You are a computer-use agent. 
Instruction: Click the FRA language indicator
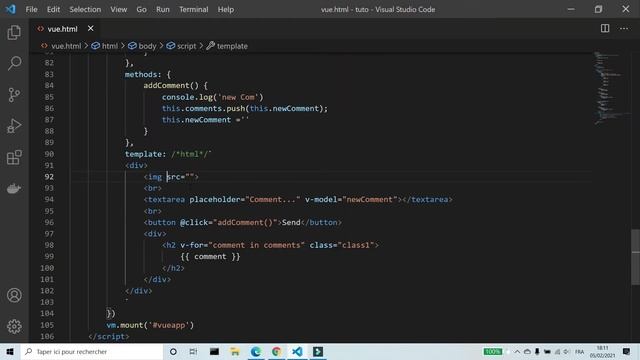click(x=579, y=351)
